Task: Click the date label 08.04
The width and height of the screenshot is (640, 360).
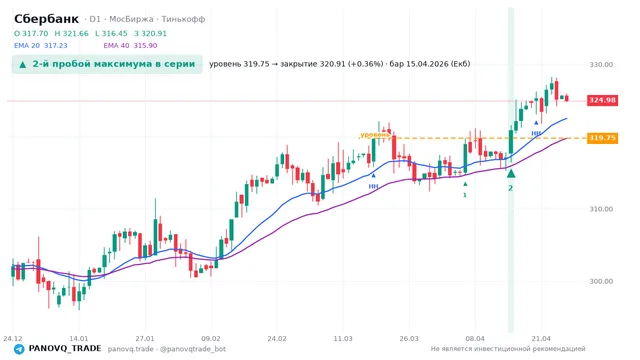Action: [x=475, y=338]
